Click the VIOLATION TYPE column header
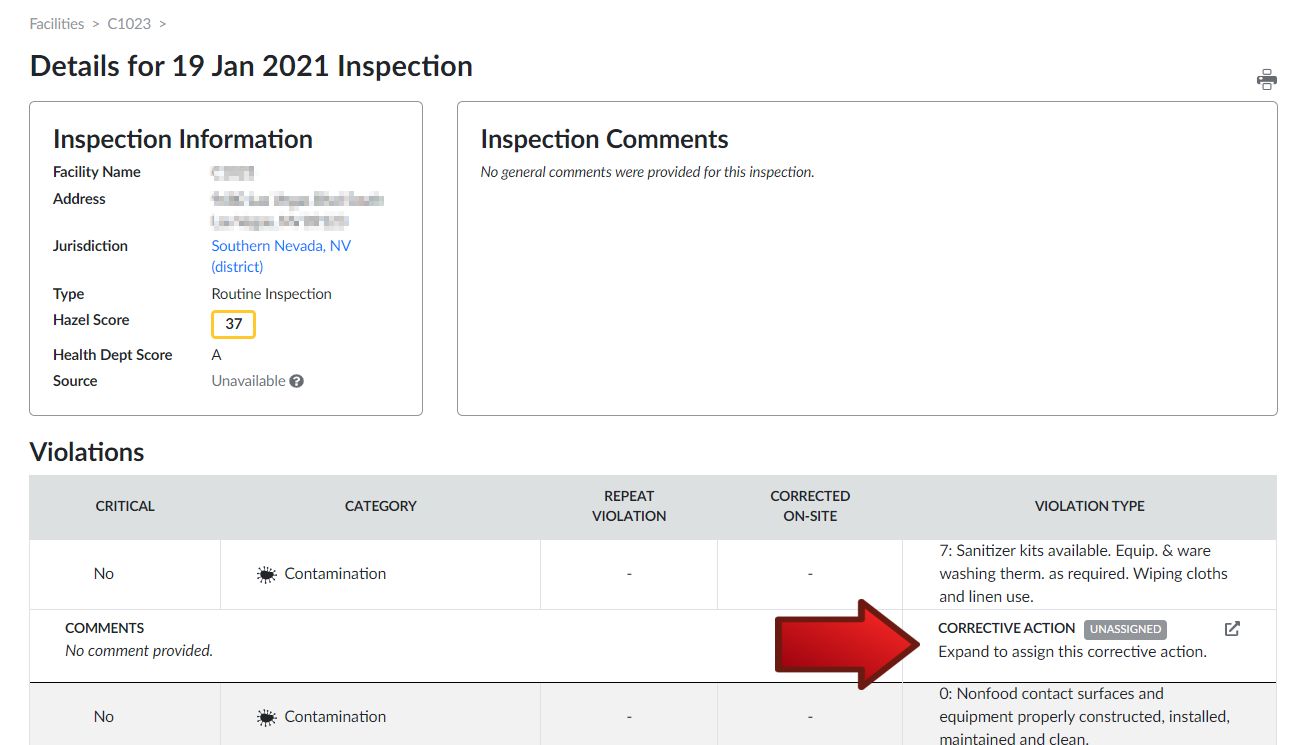This screenshot has width=1310, height=745. click(x=1090, y=506)
